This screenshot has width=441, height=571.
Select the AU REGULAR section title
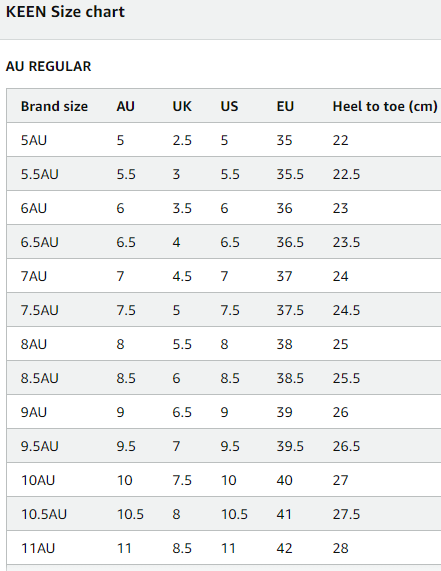pyautogui.click(x=48, y=67)
